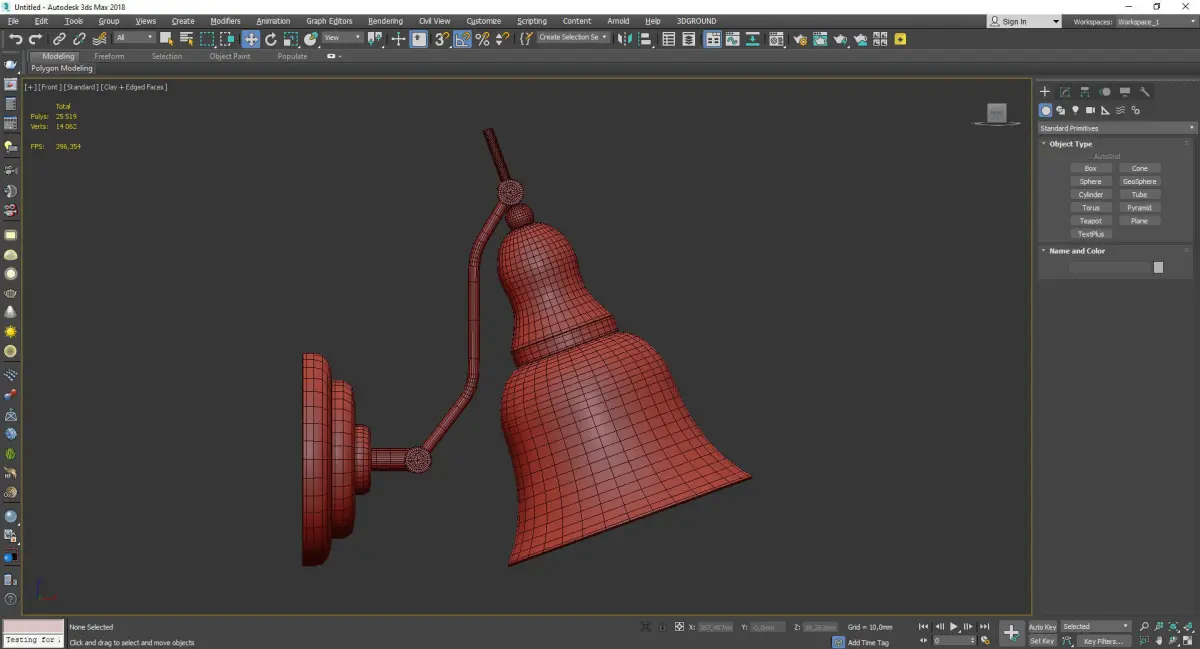Activate the Select and Link tool

(59, 39)
